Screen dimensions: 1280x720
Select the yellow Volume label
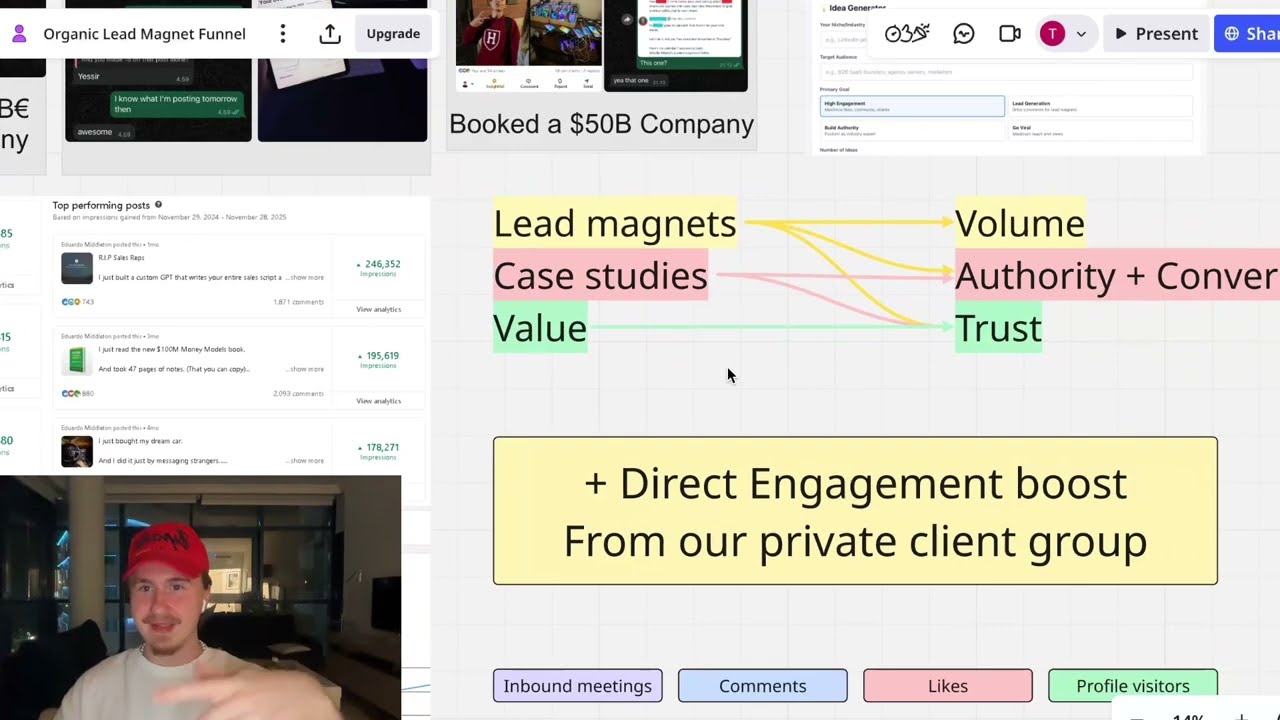(1019, 223)
